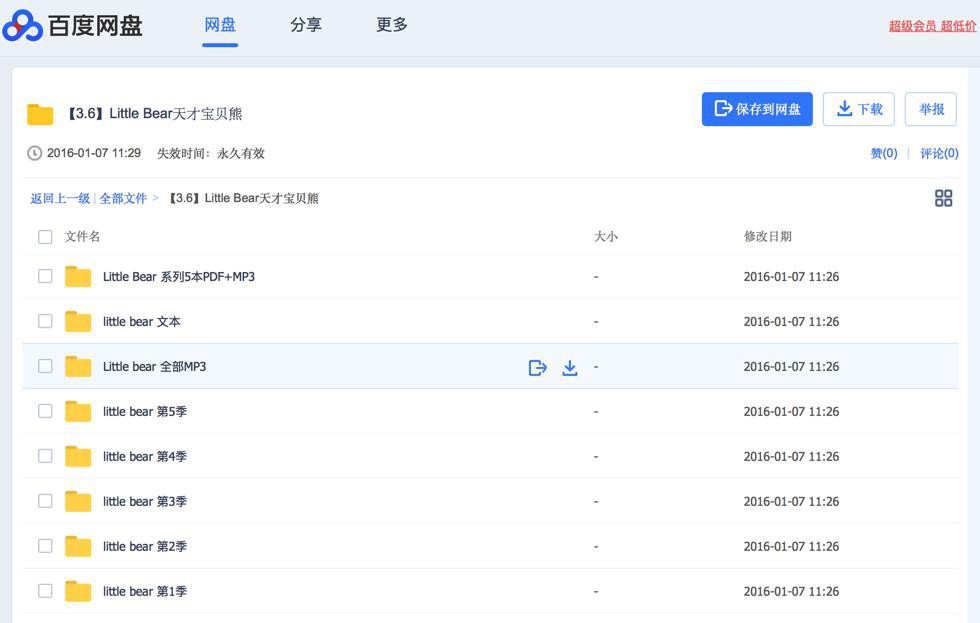This screenshot has width=980, height=623.
Task: Open folder name little bear 文本
Action: coord(141,322)
